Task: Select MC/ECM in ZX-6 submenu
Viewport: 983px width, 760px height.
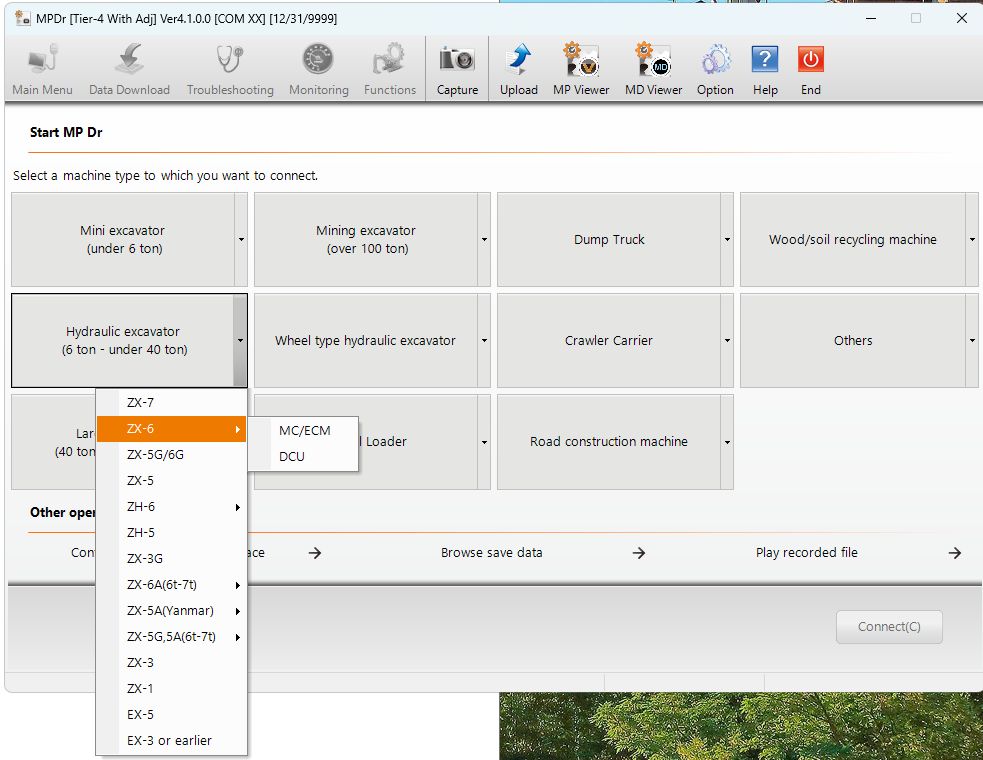Action: click(x=303, y=431)
